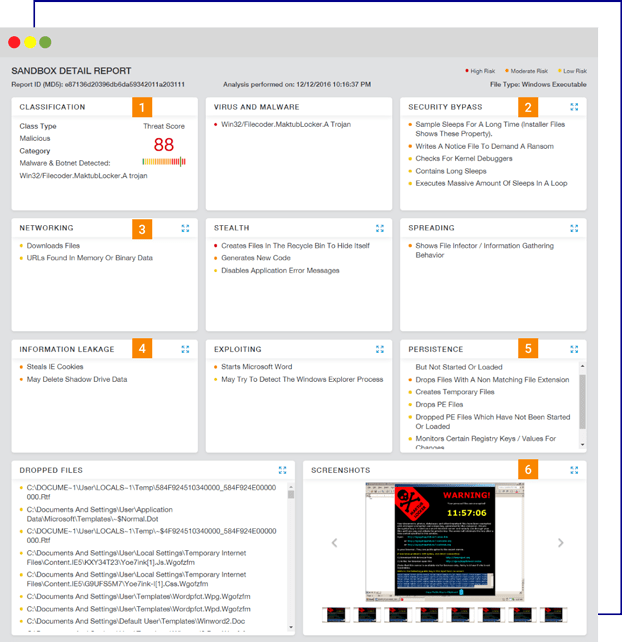Select the first screenshot thumbnail in strip
The image size is (622, 642).
click(x=336, y=614)
